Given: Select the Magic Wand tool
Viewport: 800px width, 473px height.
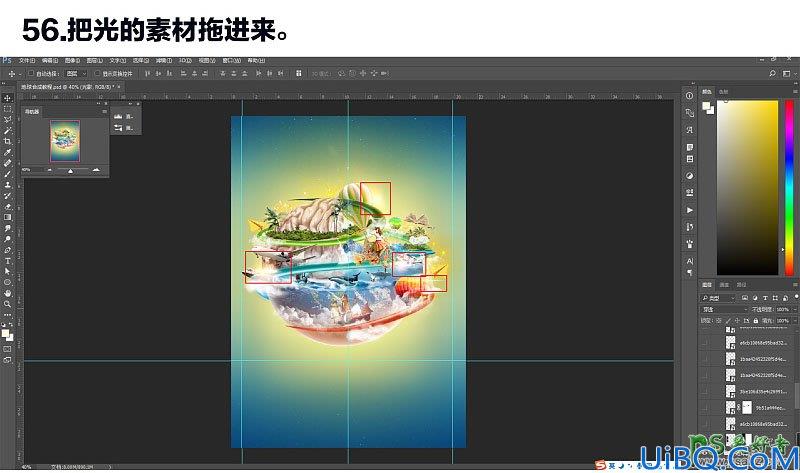Looking at the screenshot, I should pyautogui.click(x=7, y=131).
